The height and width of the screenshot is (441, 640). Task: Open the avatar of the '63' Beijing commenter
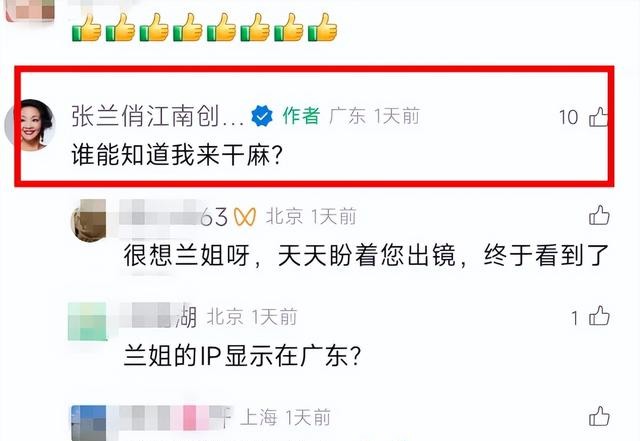pyautogui.click(x=88, y=220)
